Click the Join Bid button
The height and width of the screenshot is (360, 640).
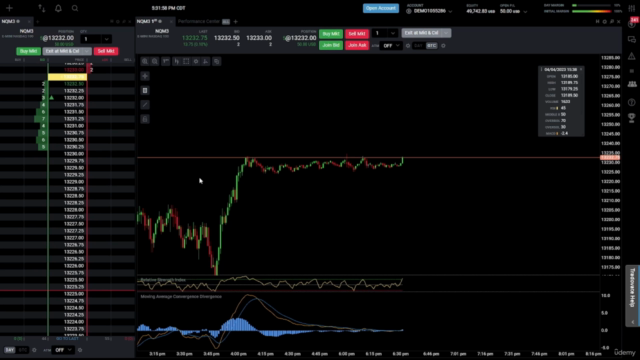pyautogui.click(x=331, y=45)
